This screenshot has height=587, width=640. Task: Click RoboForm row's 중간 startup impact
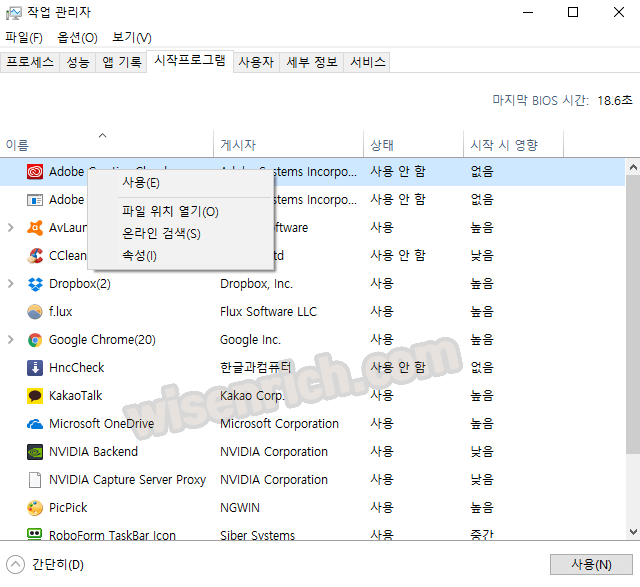point(482,535)
